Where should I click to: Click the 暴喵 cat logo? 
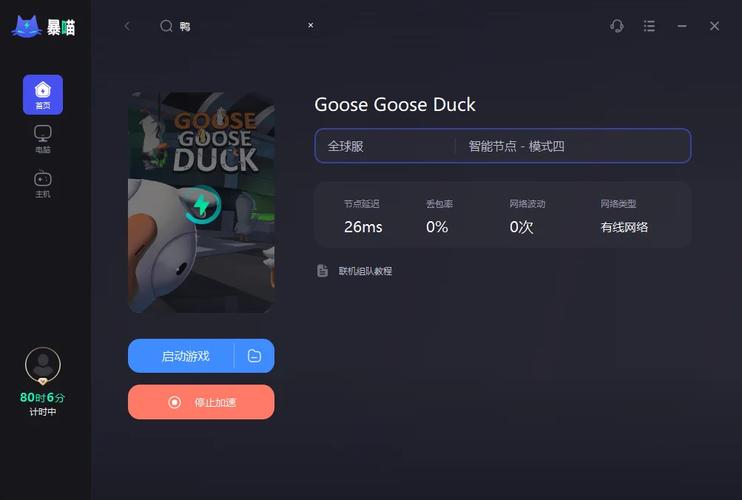[44, 27]
